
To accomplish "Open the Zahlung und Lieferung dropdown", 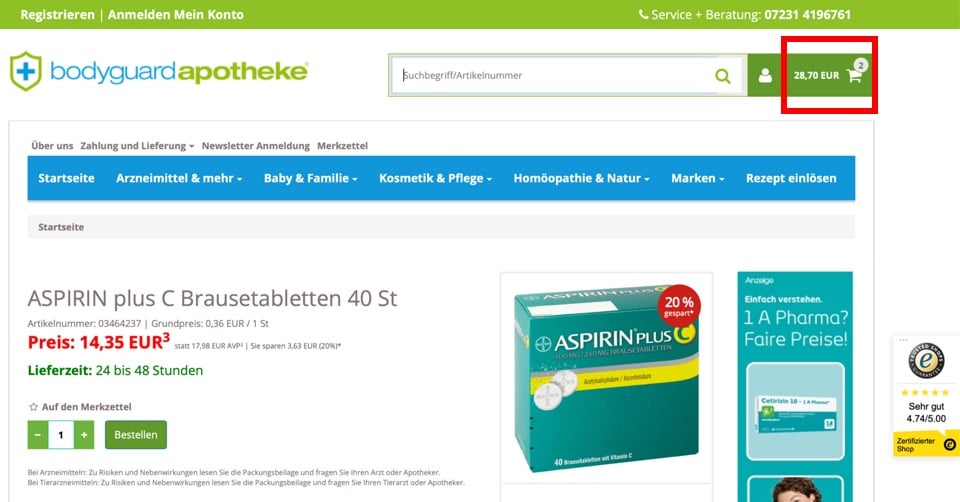I will (137, 146).
